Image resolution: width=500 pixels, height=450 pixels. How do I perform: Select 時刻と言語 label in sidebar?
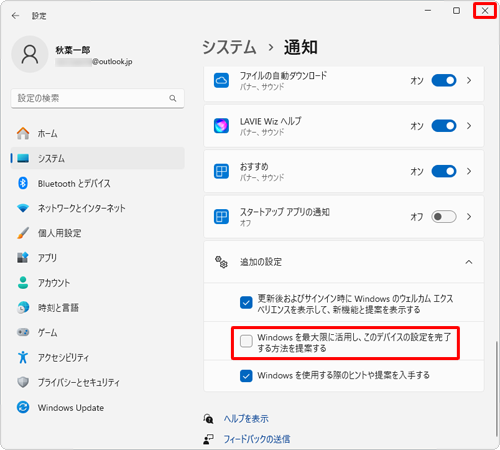(58, 308)
